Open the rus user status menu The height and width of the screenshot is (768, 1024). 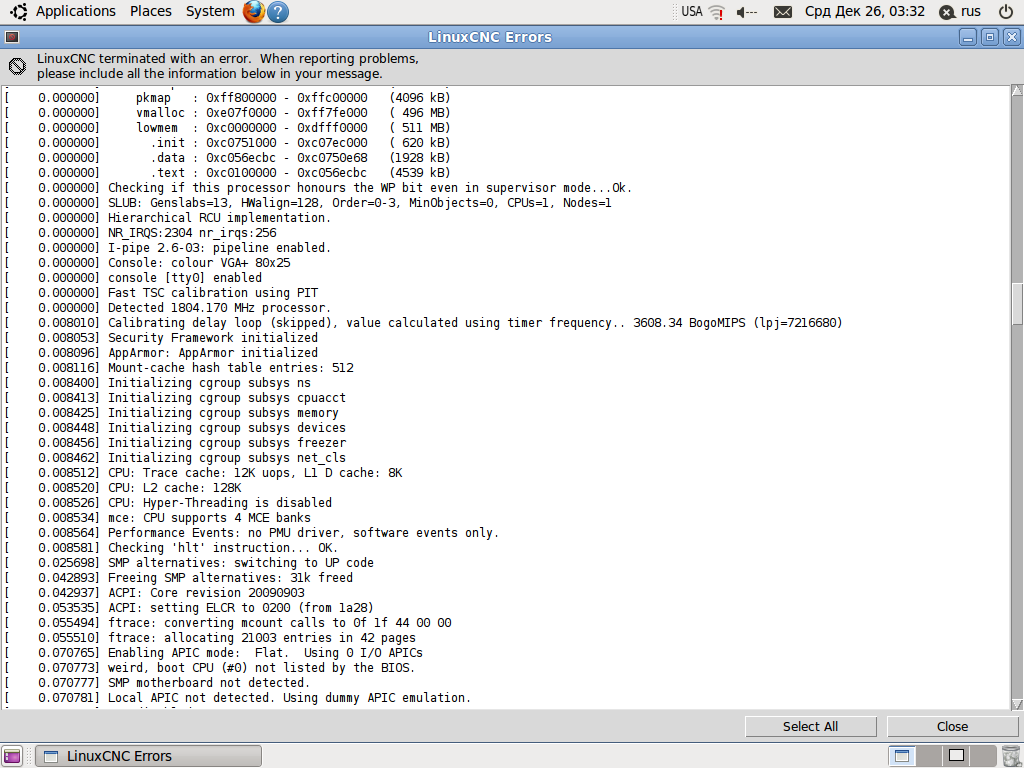pyautogui.click(x=960, y=12)
